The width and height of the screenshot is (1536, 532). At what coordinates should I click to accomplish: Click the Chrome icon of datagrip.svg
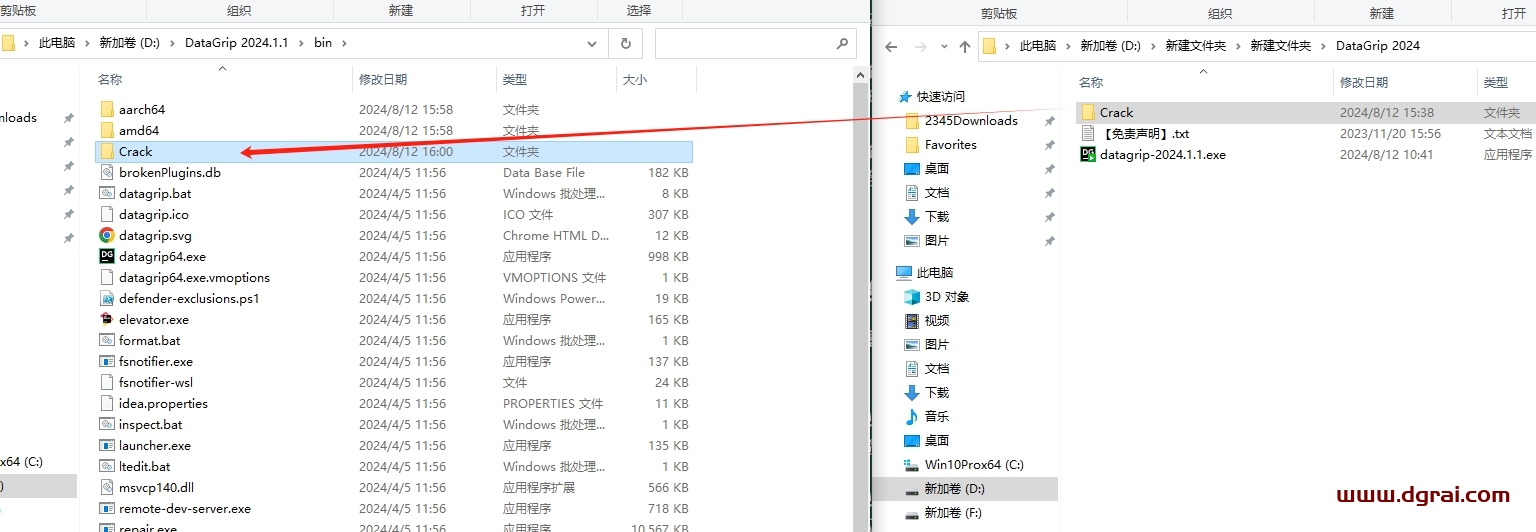coord(107,235)
